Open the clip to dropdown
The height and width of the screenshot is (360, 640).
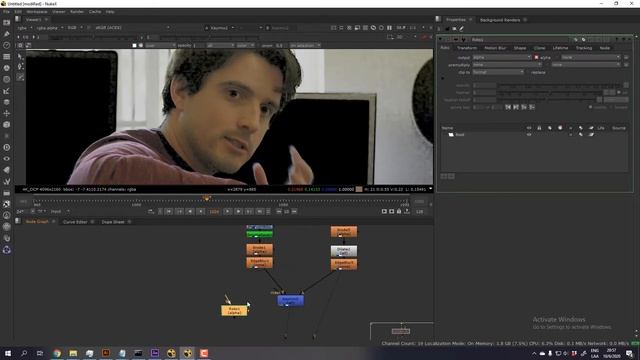point(498,72)
